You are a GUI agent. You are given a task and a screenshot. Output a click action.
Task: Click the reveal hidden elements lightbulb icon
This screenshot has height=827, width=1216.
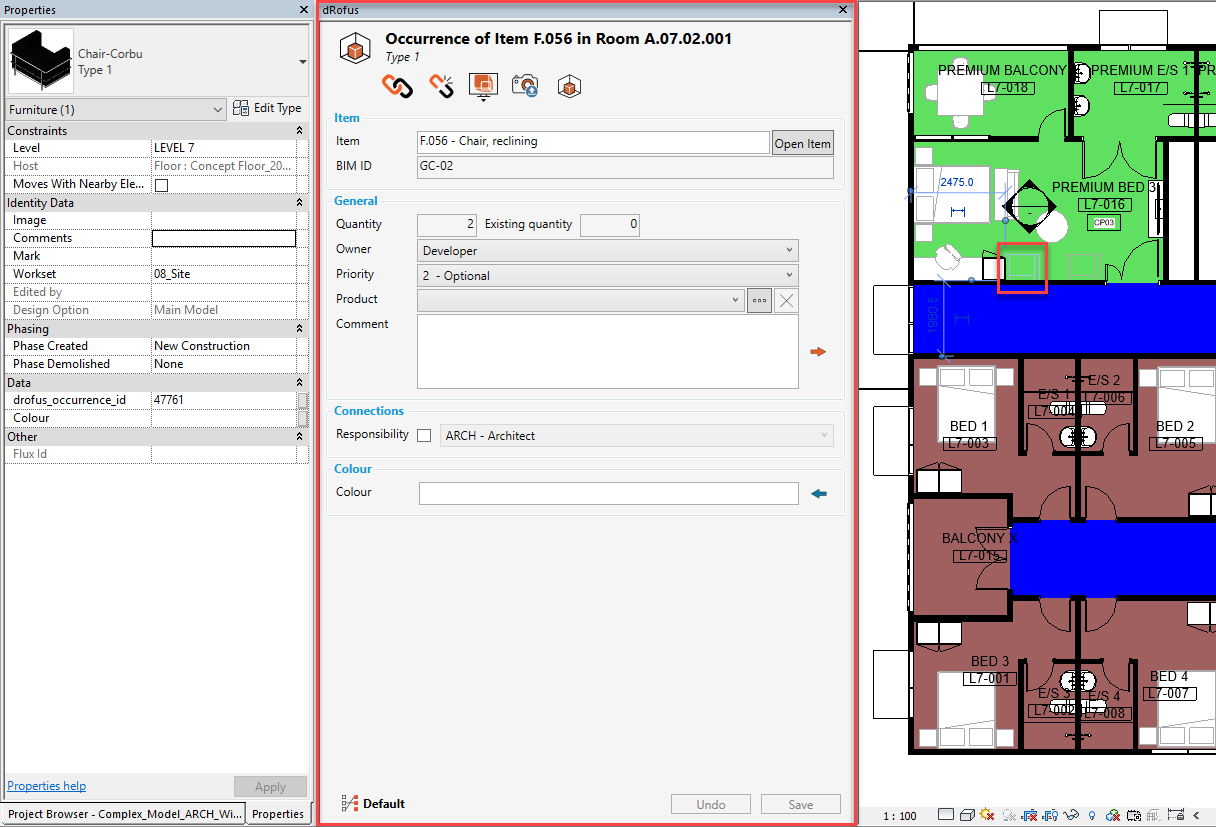(x=1092, y=814)
